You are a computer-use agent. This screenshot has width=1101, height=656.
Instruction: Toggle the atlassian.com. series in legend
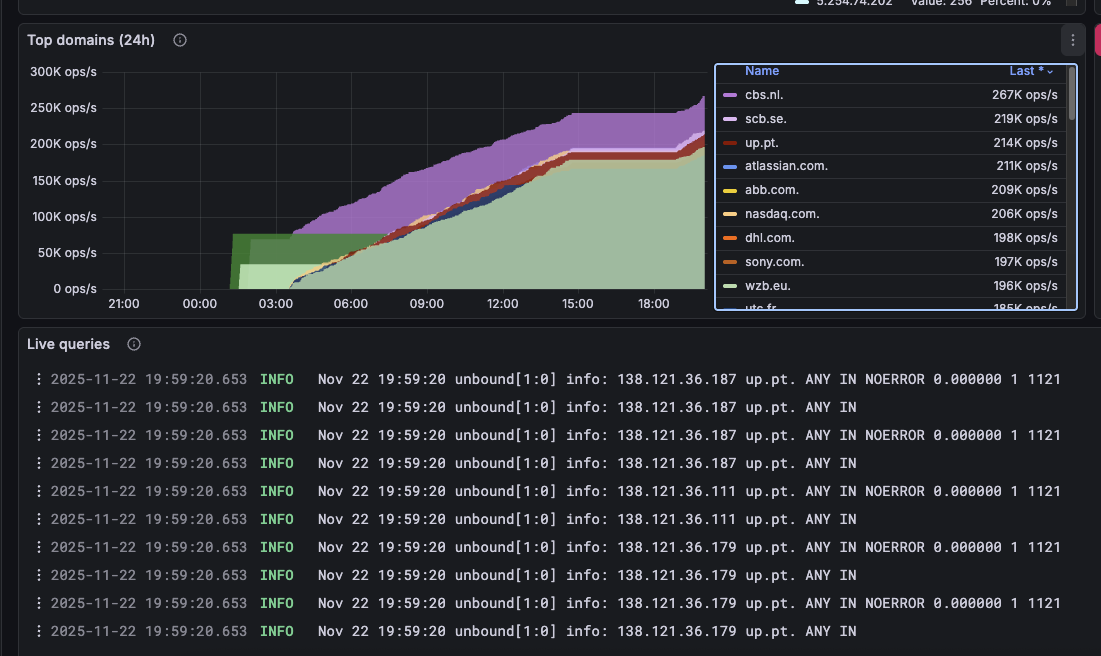point(786,166)
